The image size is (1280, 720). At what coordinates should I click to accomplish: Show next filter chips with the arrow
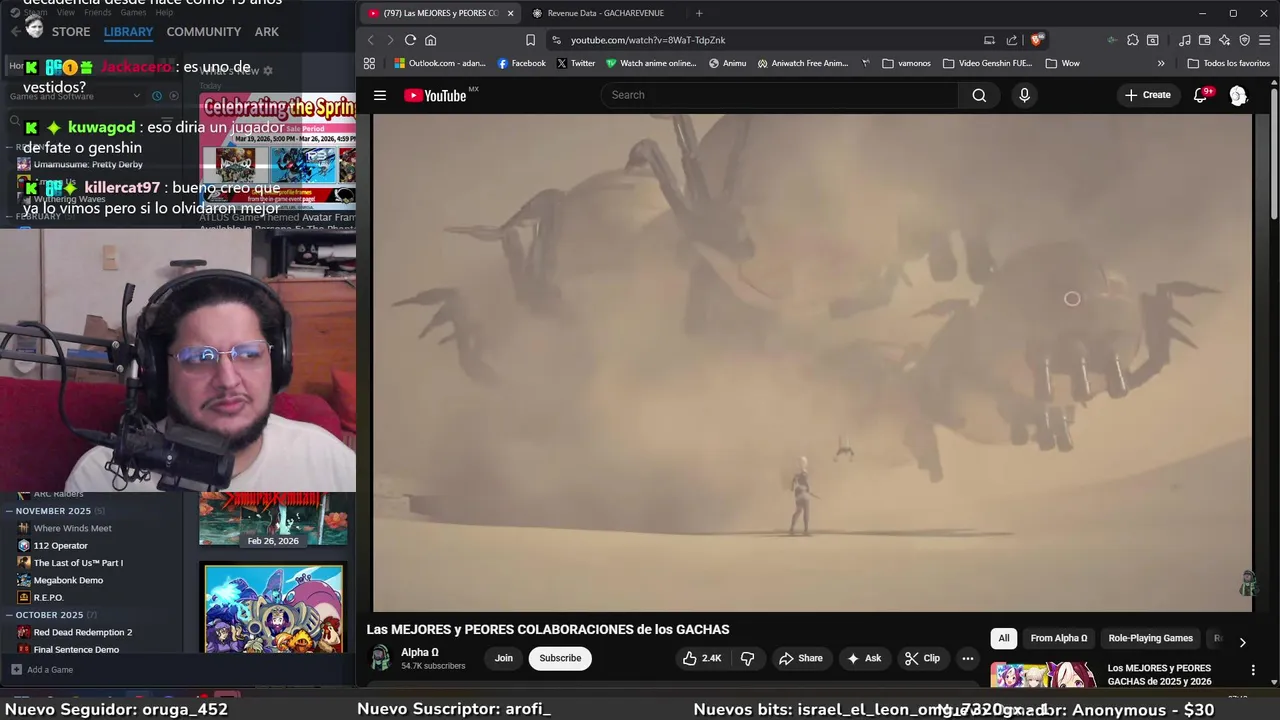(x=1242, y=642)
